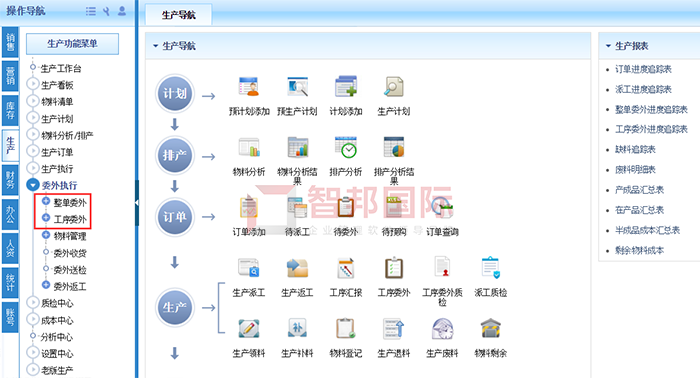Switch to the 统计 side tab
This screenshot has width=700, height=378.
(10, 282)
